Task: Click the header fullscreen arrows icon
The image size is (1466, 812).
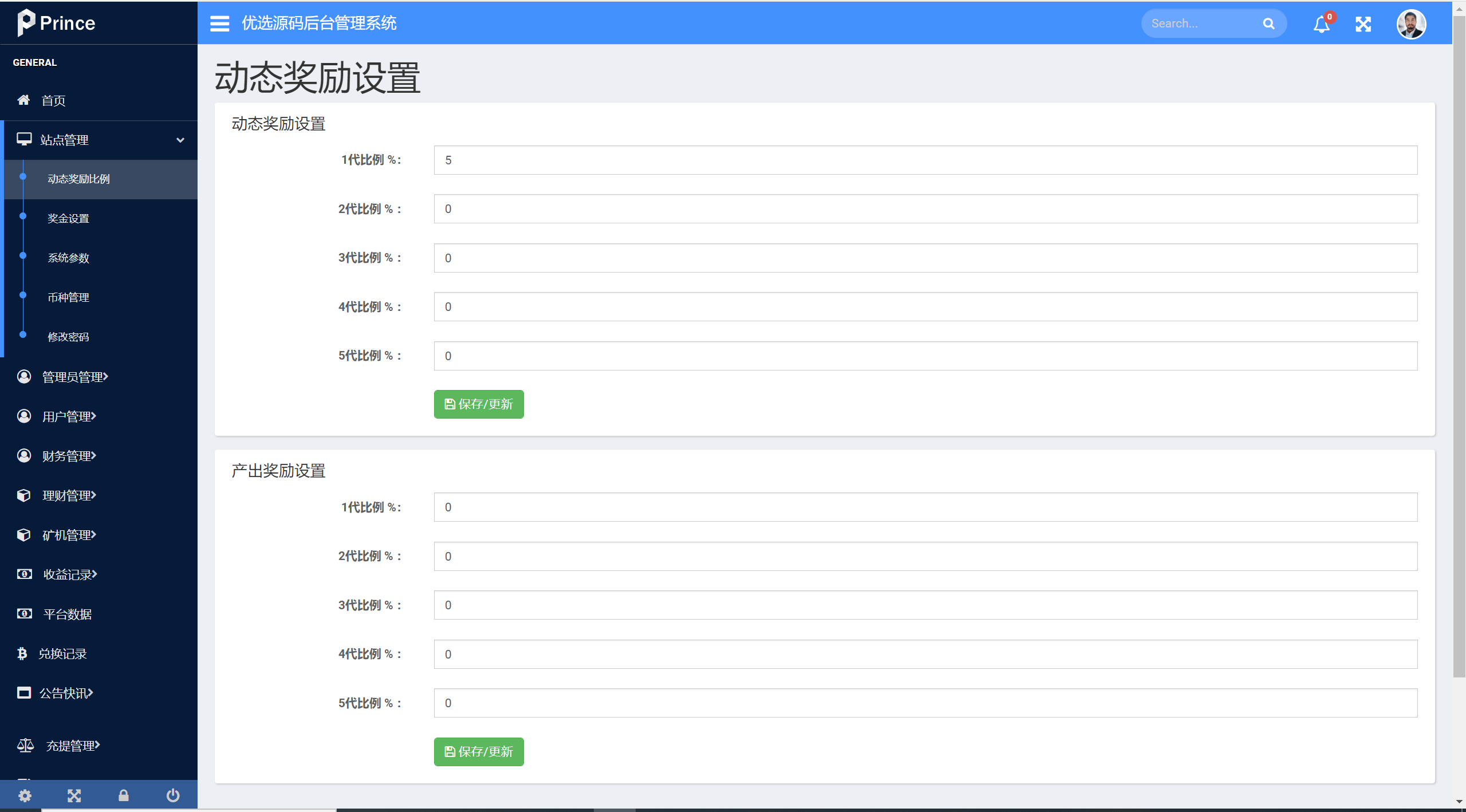Action: pyautogui.click(x=1363, y=24)
